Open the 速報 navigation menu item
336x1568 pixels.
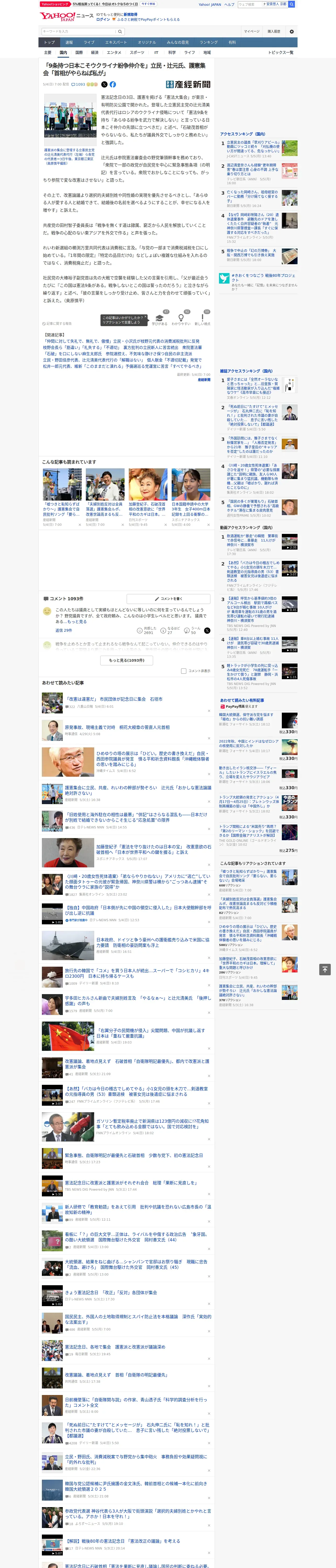pyautogui.click(x=69, y=42)
